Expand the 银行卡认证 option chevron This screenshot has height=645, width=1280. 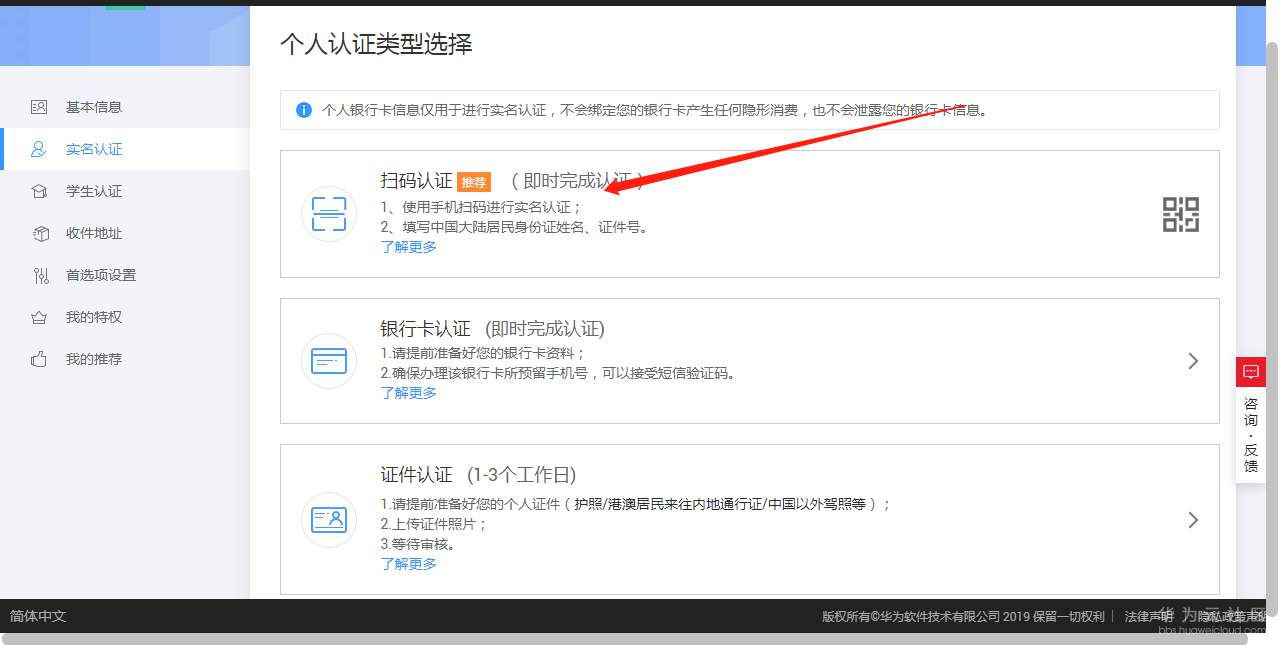(x=1193, y=361)
